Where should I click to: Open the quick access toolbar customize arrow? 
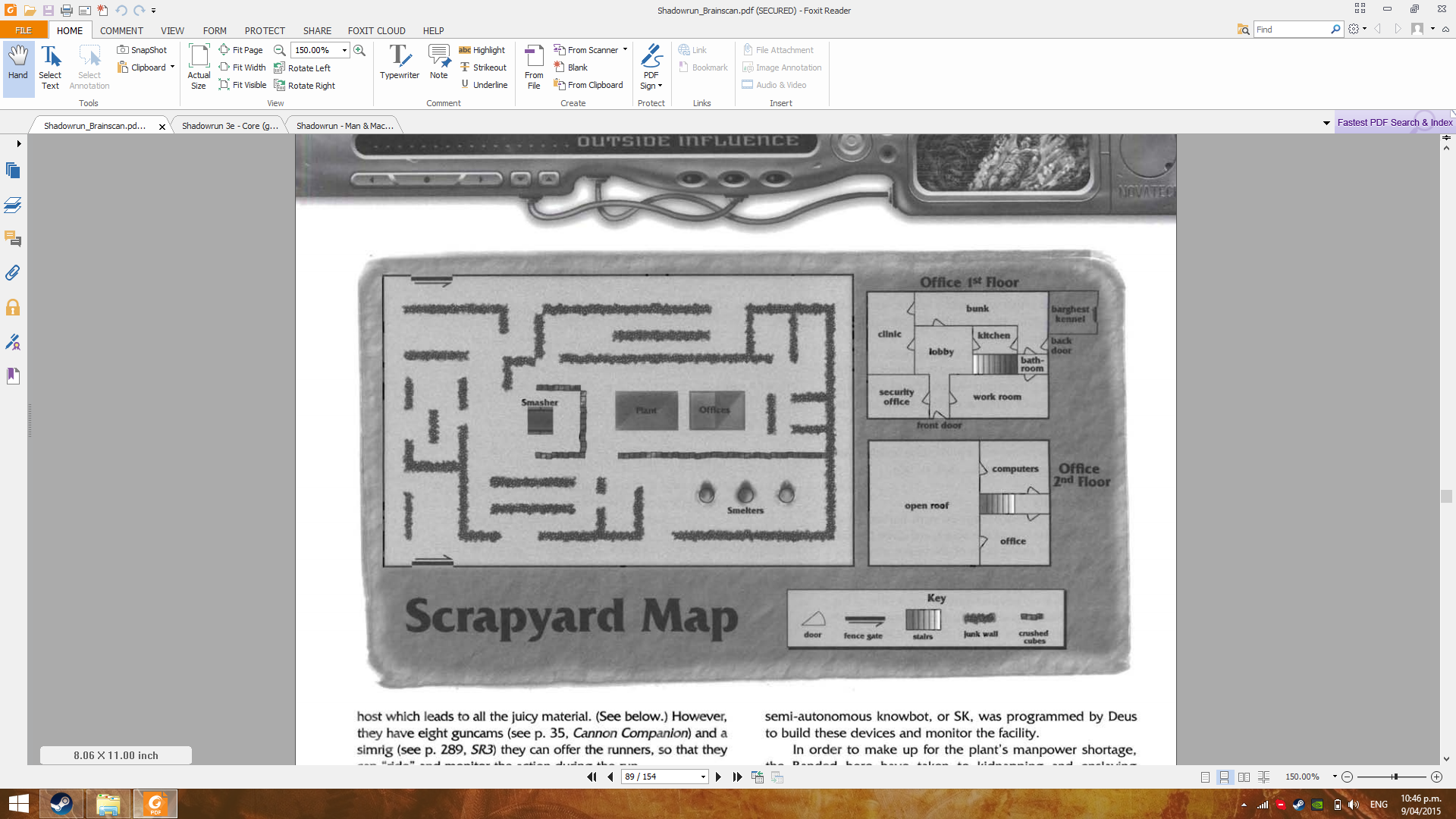154,11
